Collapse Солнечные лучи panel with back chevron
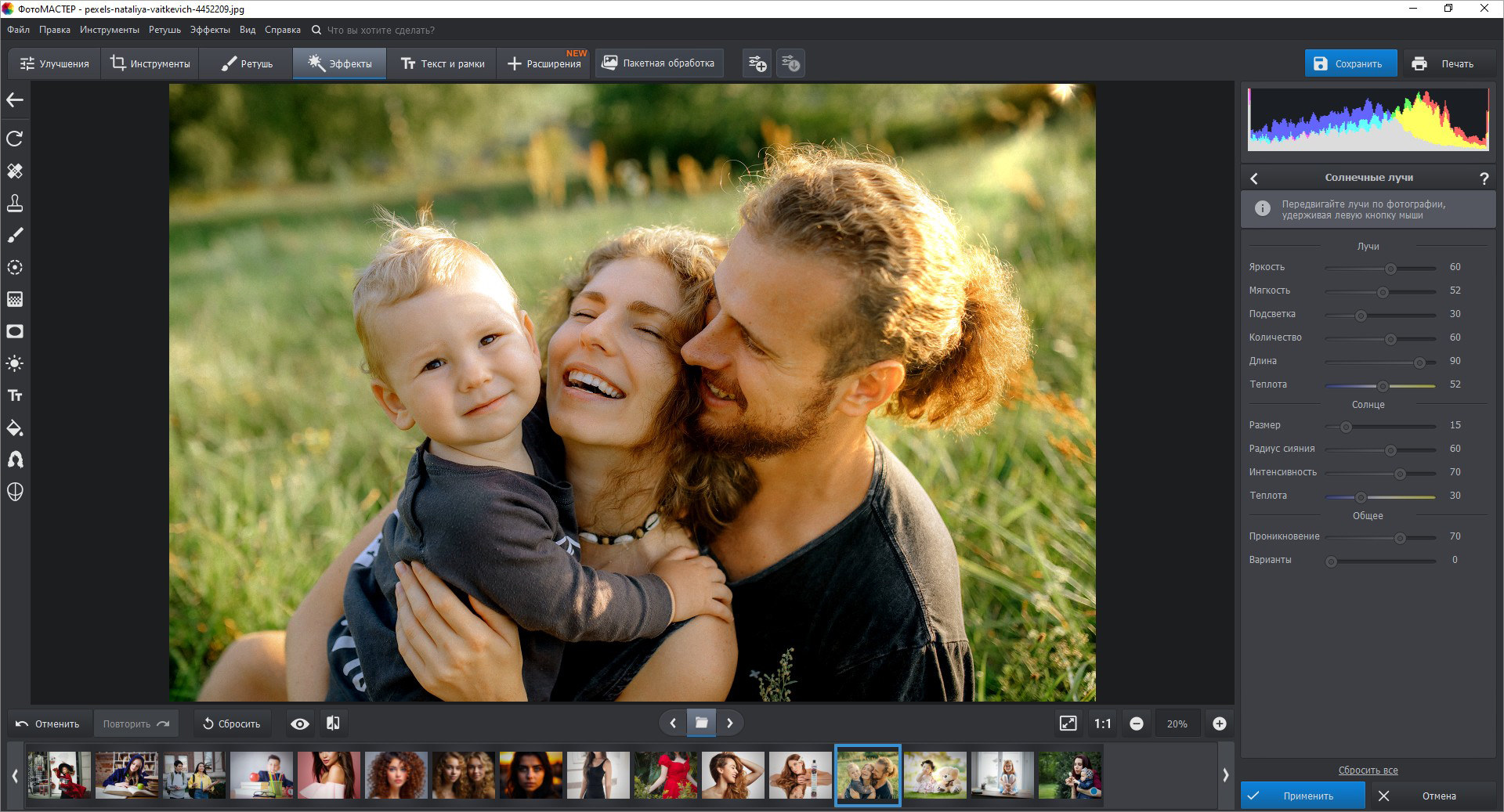 pyautogui.click(x=1254, y=179)
